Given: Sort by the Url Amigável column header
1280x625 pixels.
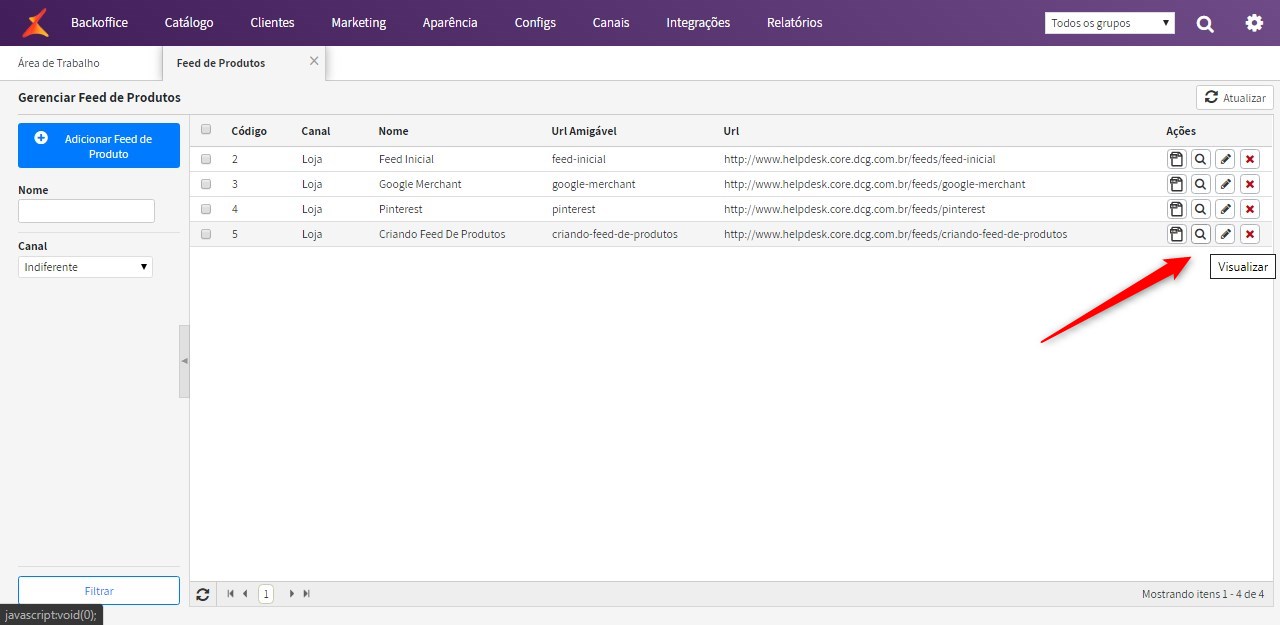Looking at the screenshot, I should 584,131.
